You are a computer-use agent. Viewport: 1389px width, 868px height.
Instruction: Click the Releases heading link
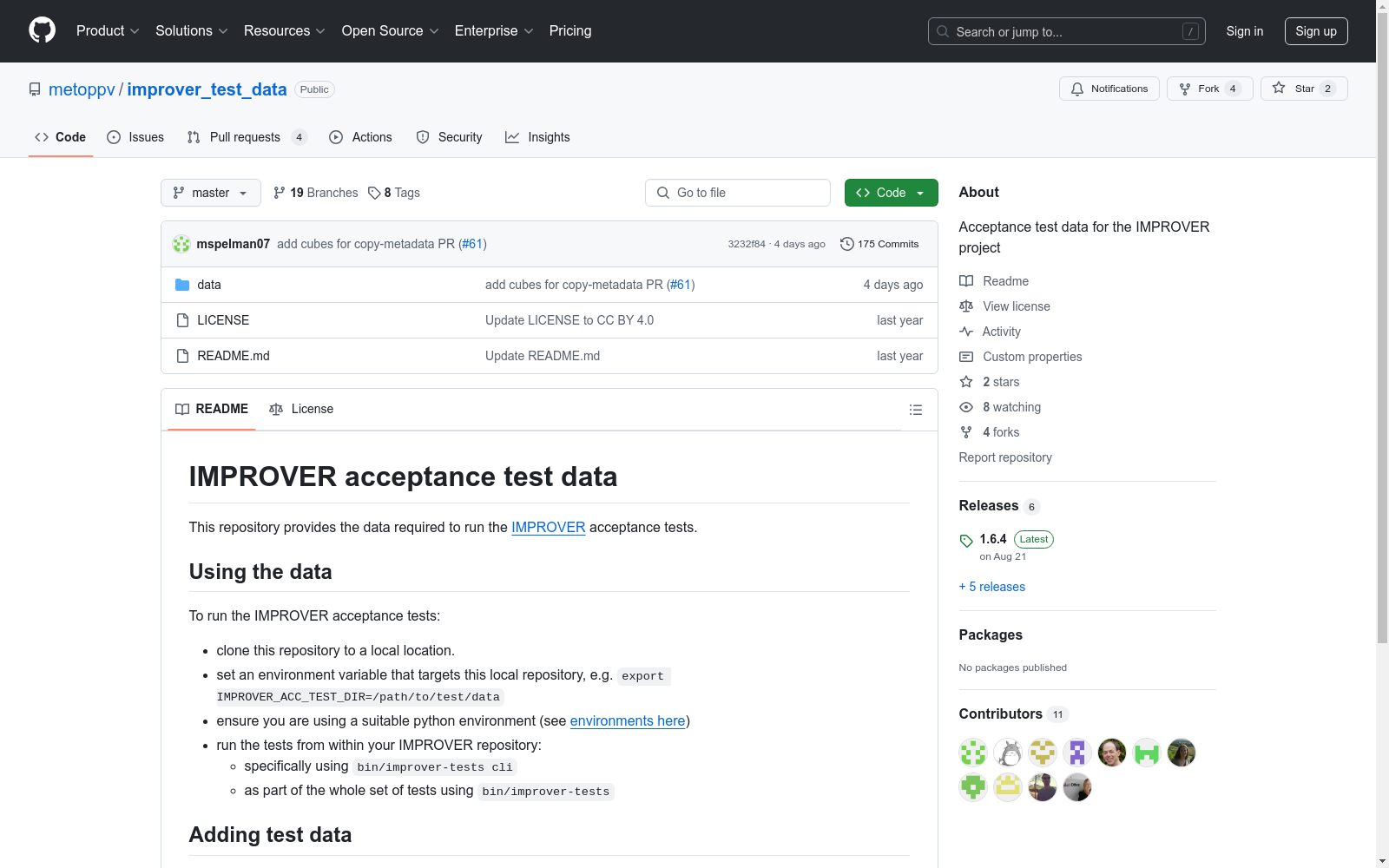[989, 506]
